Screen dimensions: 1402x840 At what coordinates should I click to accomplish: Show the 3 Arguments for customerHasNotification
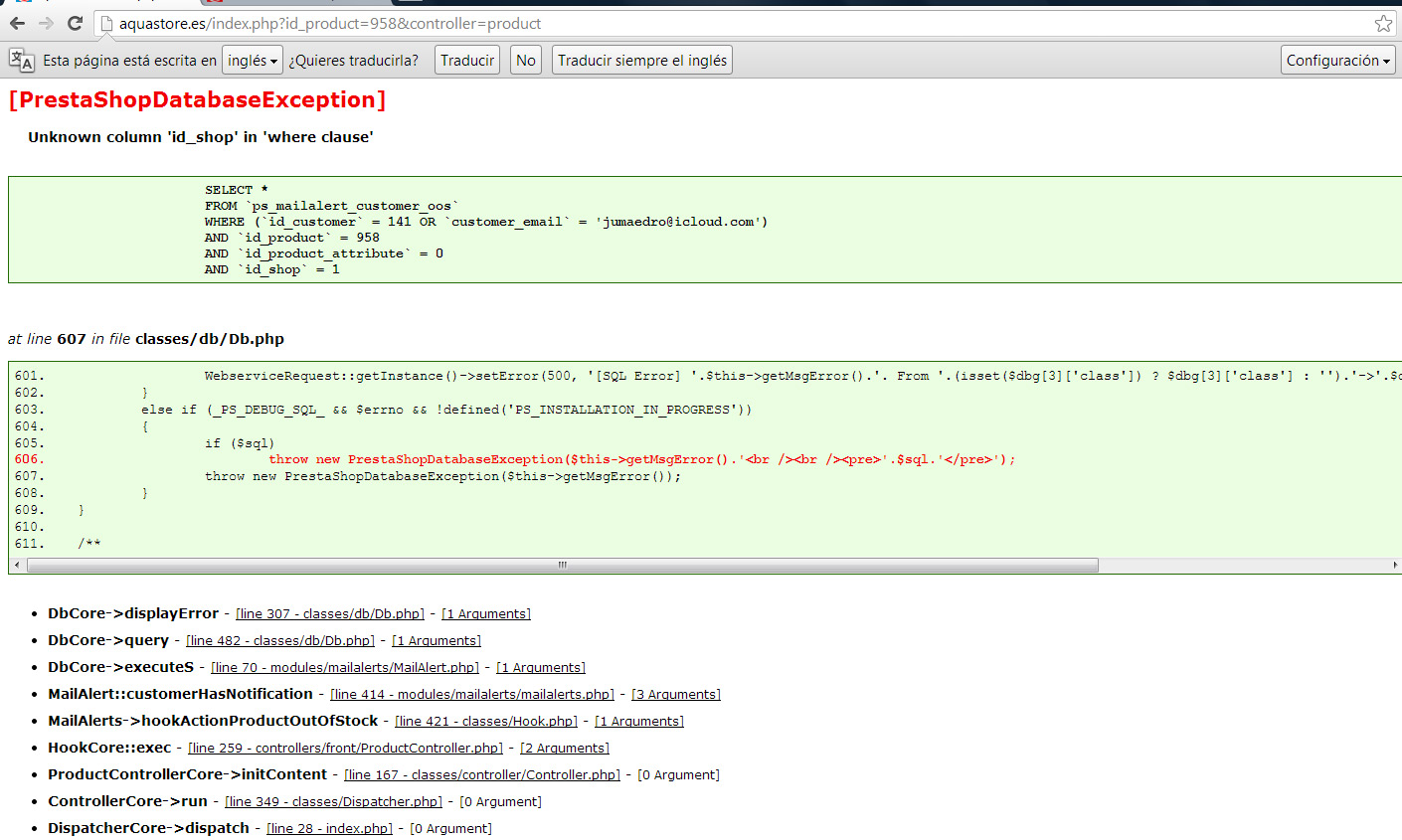point(676,695)
